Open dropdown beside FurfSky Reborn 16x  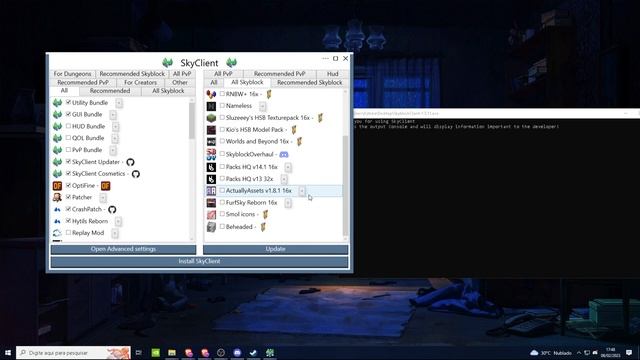[288, 203]
